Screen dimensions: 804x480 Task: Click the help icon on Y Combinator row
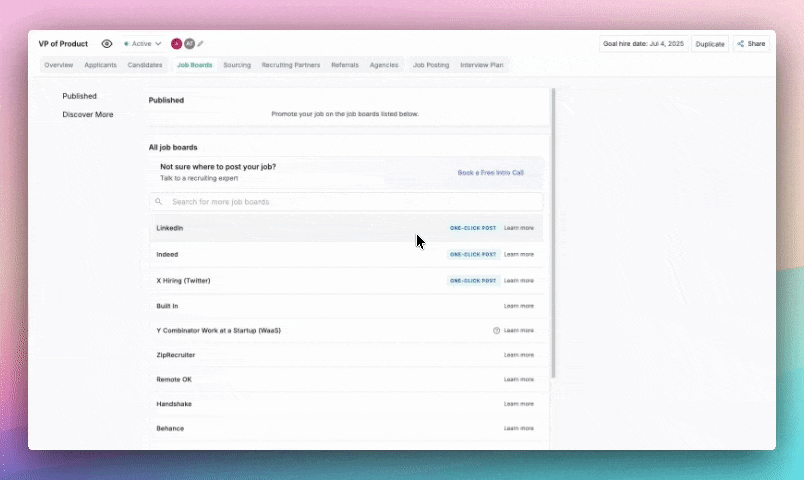pyautogui.click(x=496, y=330)
